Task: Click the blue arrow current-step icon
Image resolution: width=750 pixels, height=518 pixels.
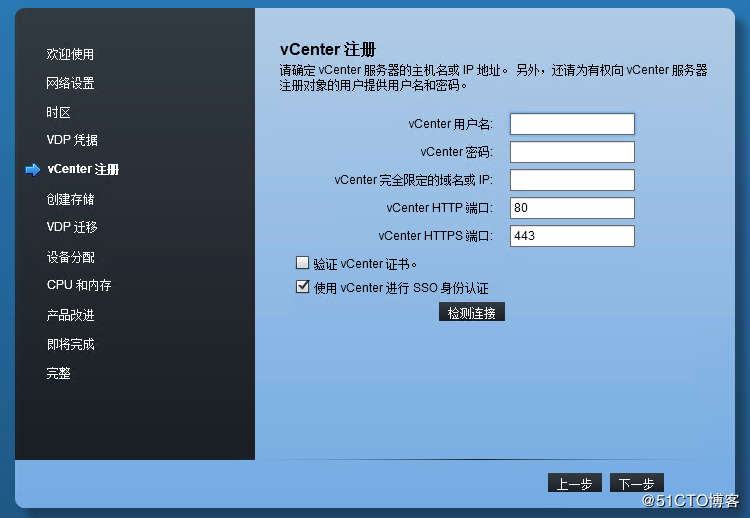Action: point(33,170)
